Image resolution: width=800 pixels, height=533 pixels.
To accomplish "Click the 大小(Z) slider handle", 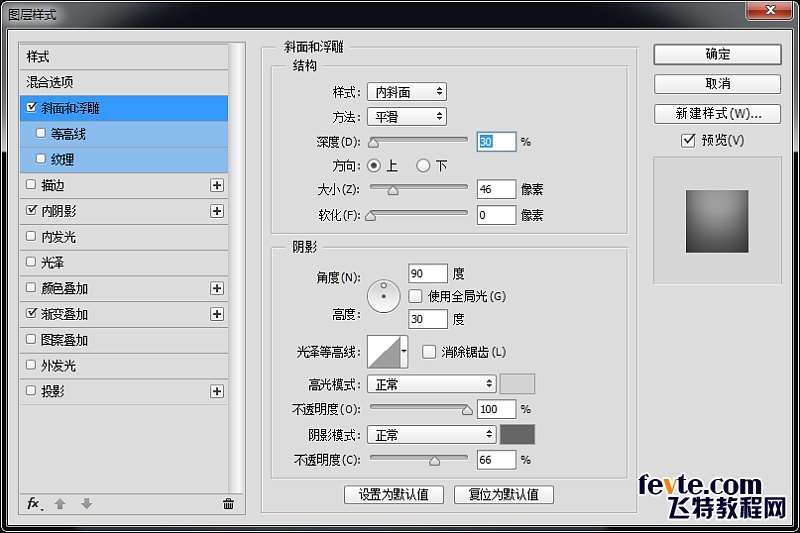I will (x=392, y=191).
